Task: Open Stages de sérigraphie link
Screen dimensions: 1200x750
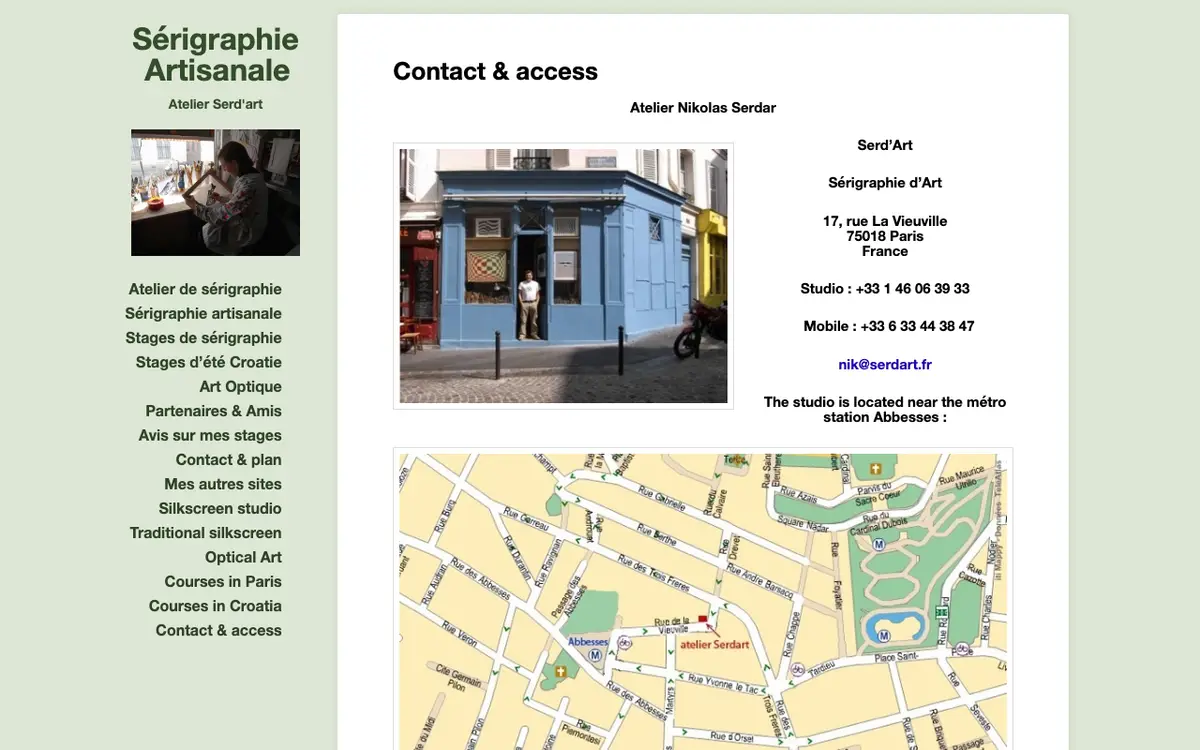Action: (x=203, y=338)
